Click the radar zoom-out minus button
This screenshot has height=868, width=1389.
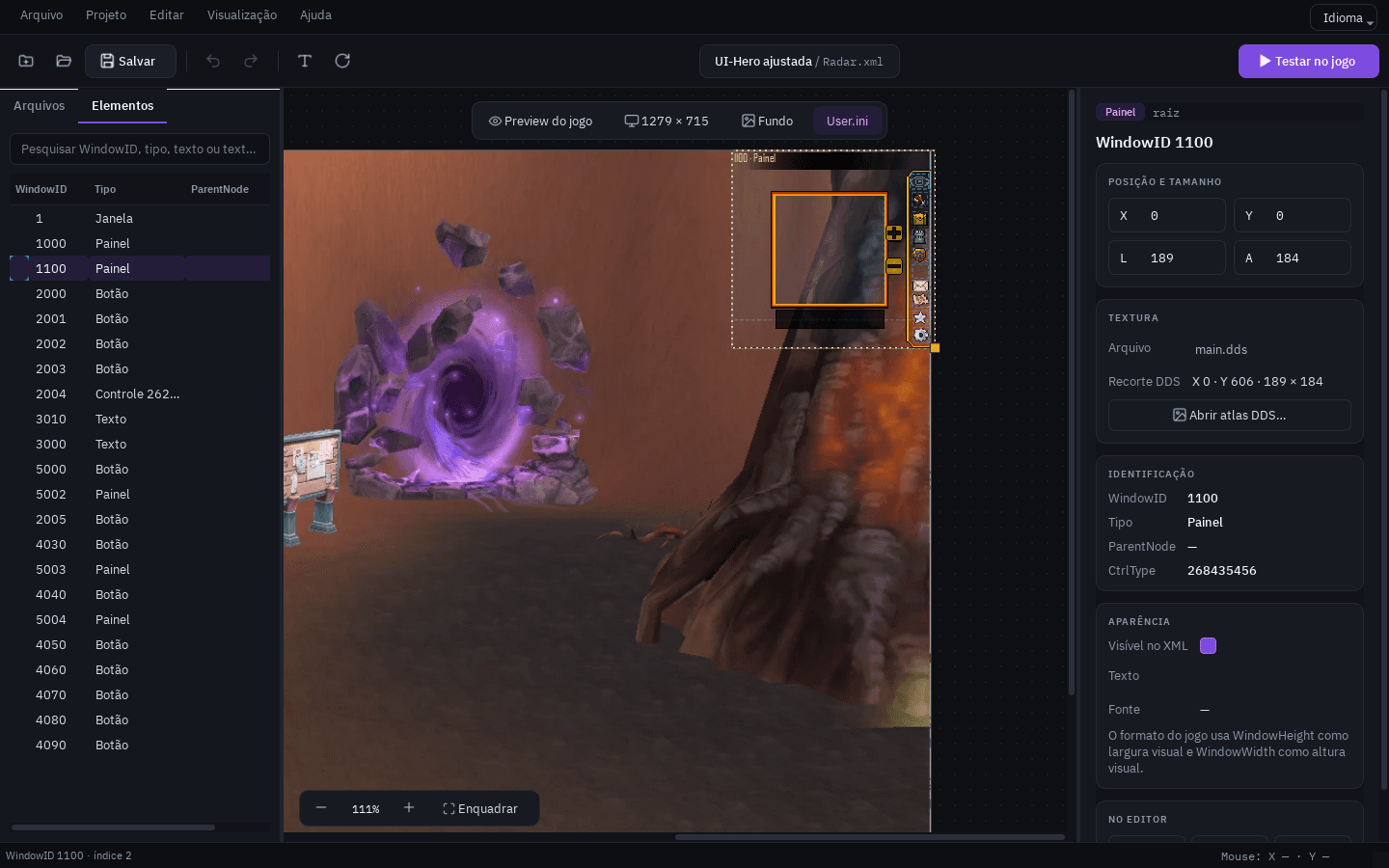[x=894, y=266]
